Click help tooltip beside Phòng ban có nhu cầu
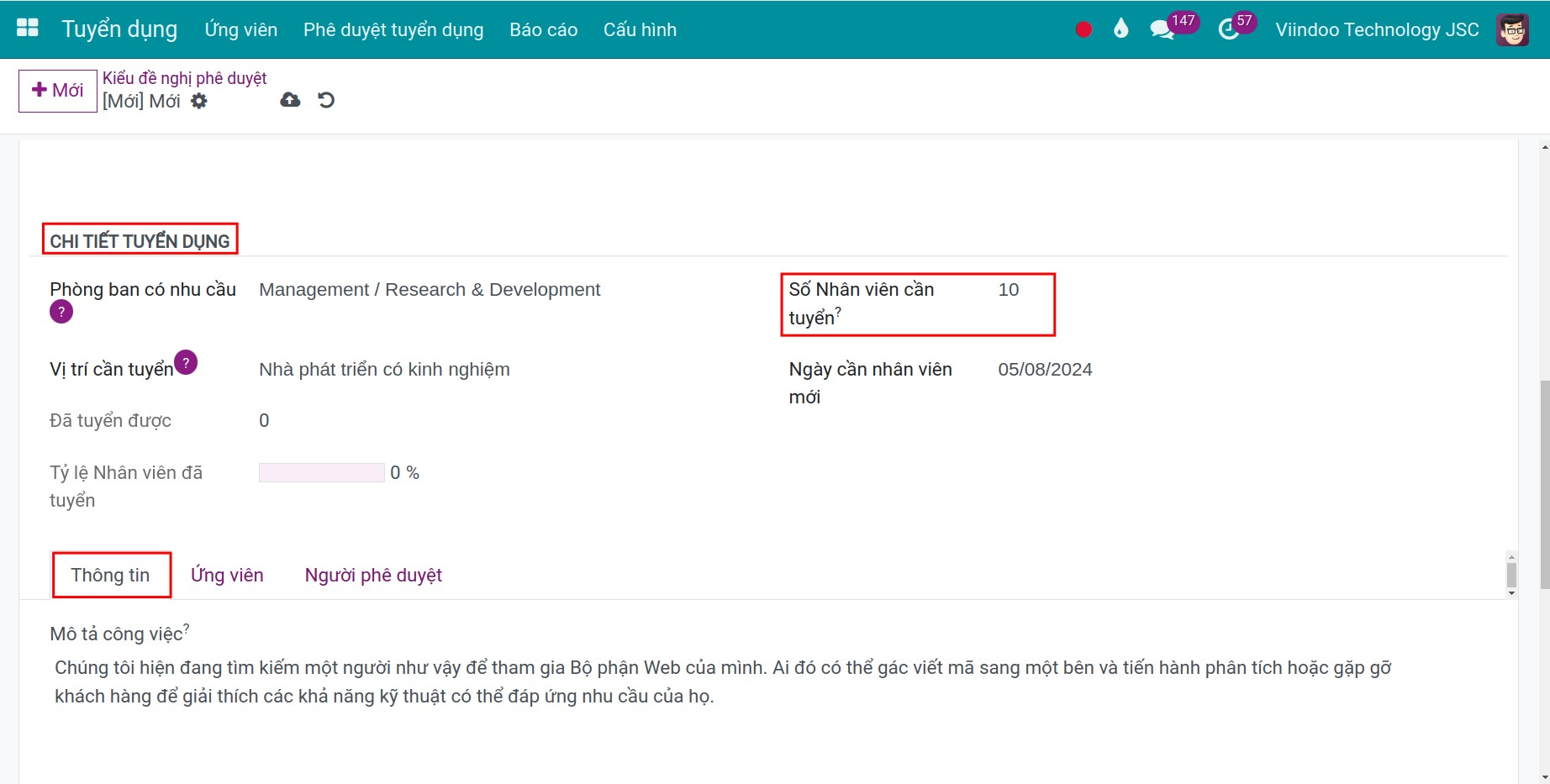 [x=61, y=313]
